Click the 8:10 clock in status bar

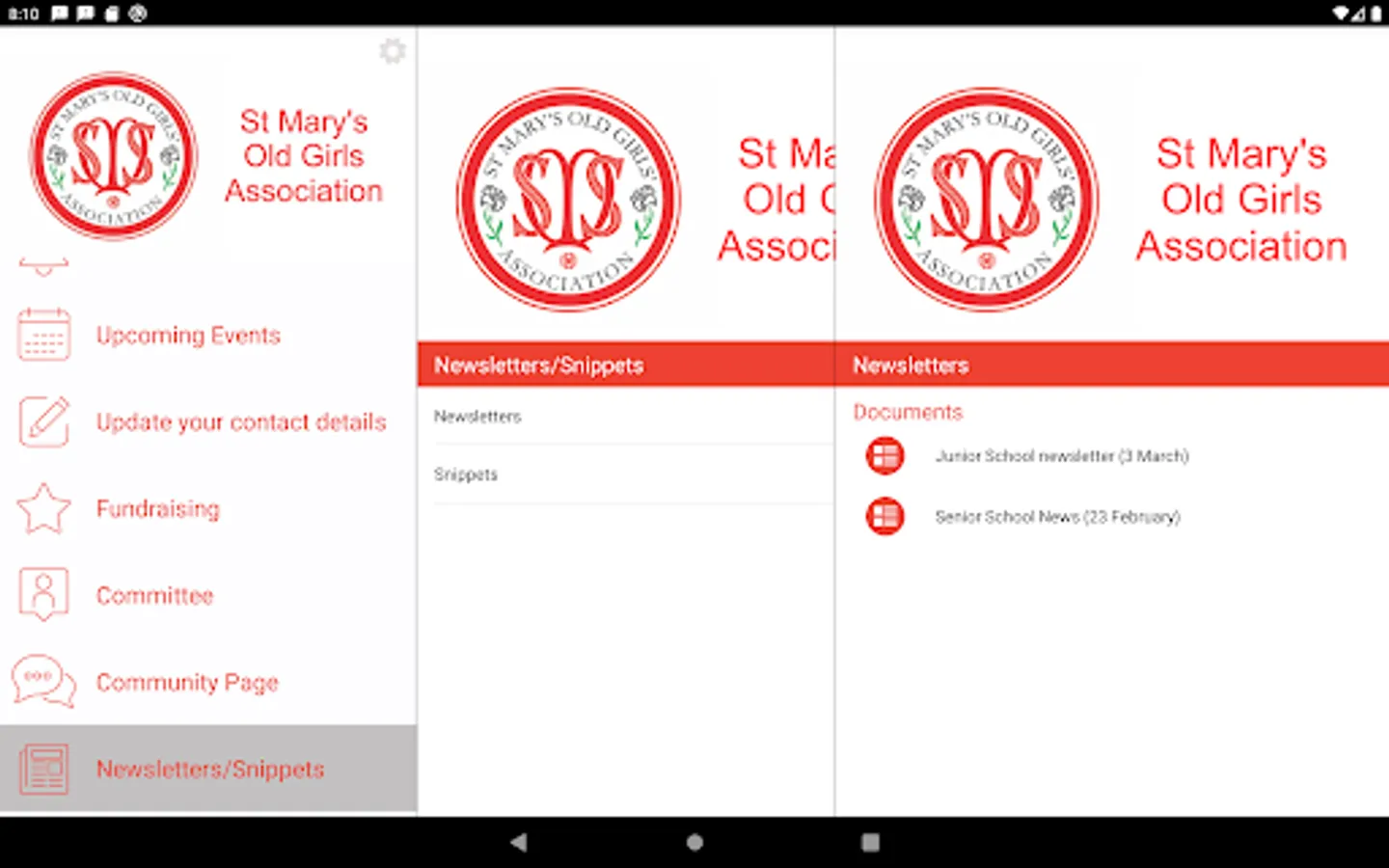click(x=23, y=14)
